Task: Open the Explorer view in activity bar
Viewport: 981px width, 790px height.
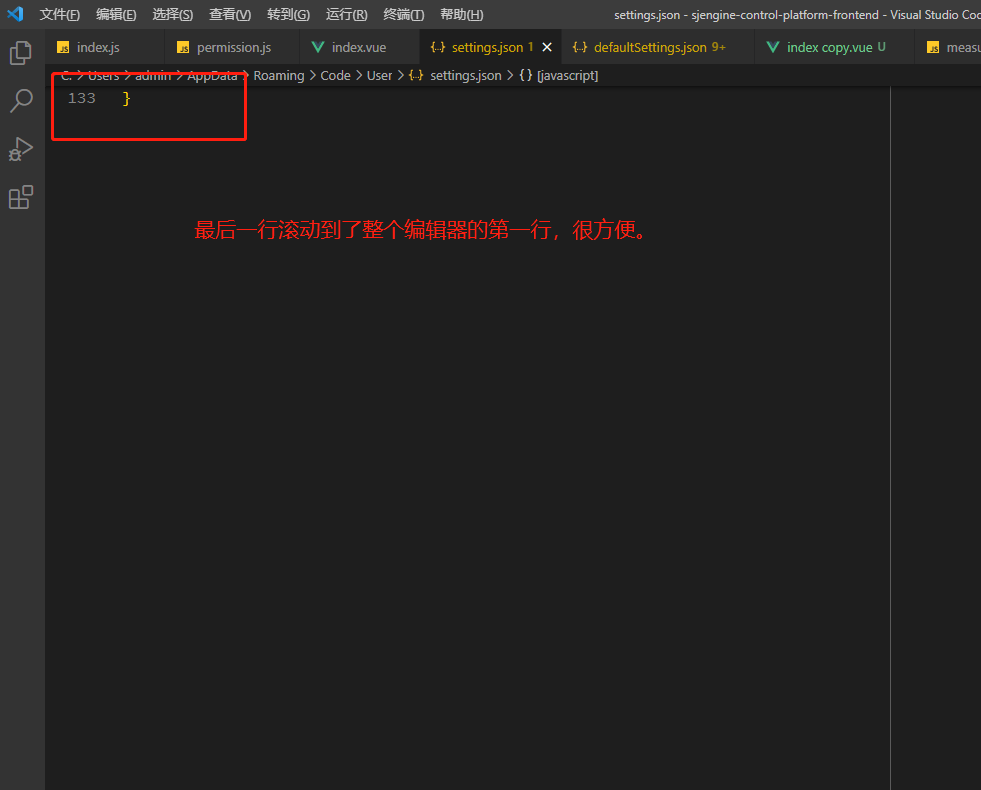Action: [x=21, y=53]
